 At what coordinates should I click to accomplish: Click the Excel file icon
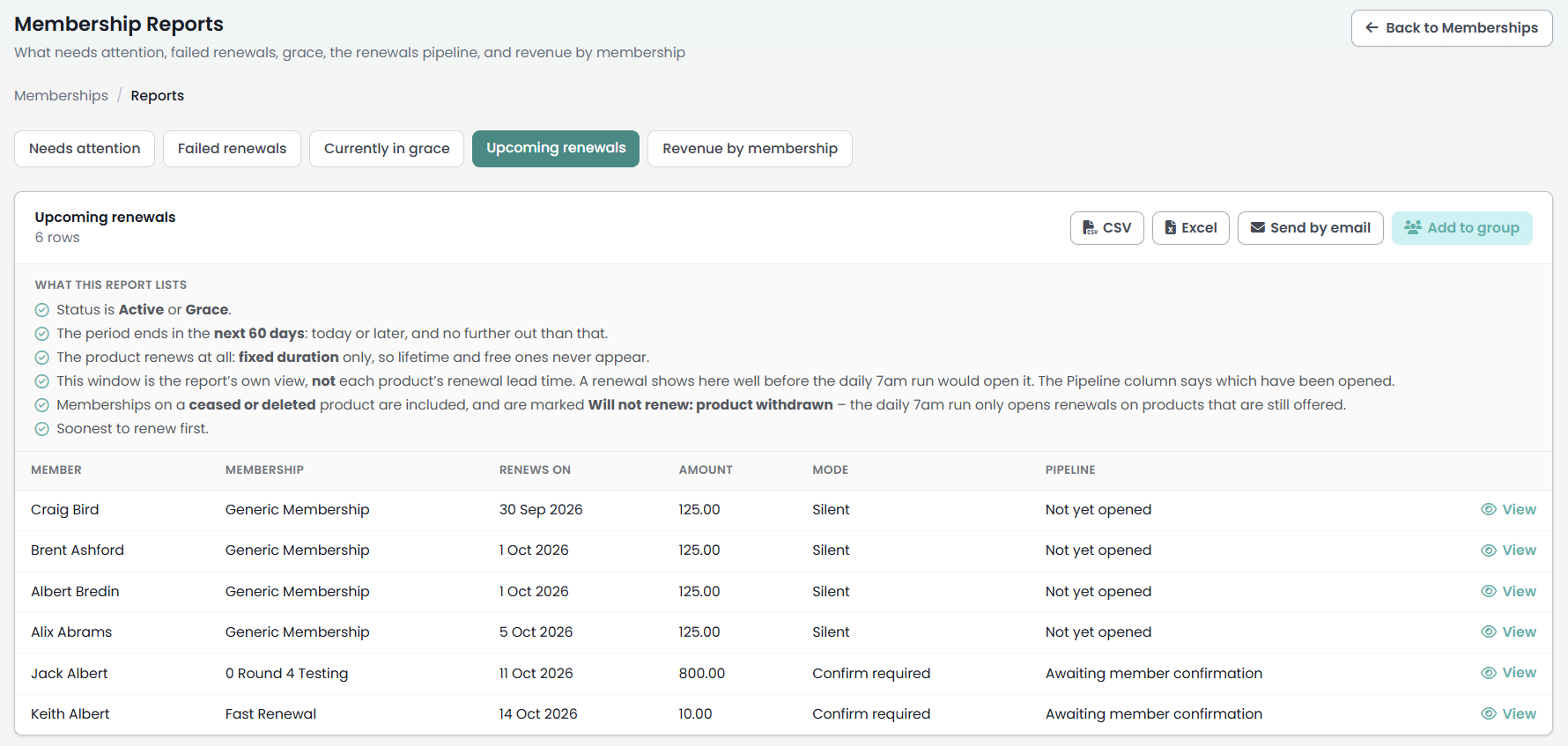(1171, 228)
